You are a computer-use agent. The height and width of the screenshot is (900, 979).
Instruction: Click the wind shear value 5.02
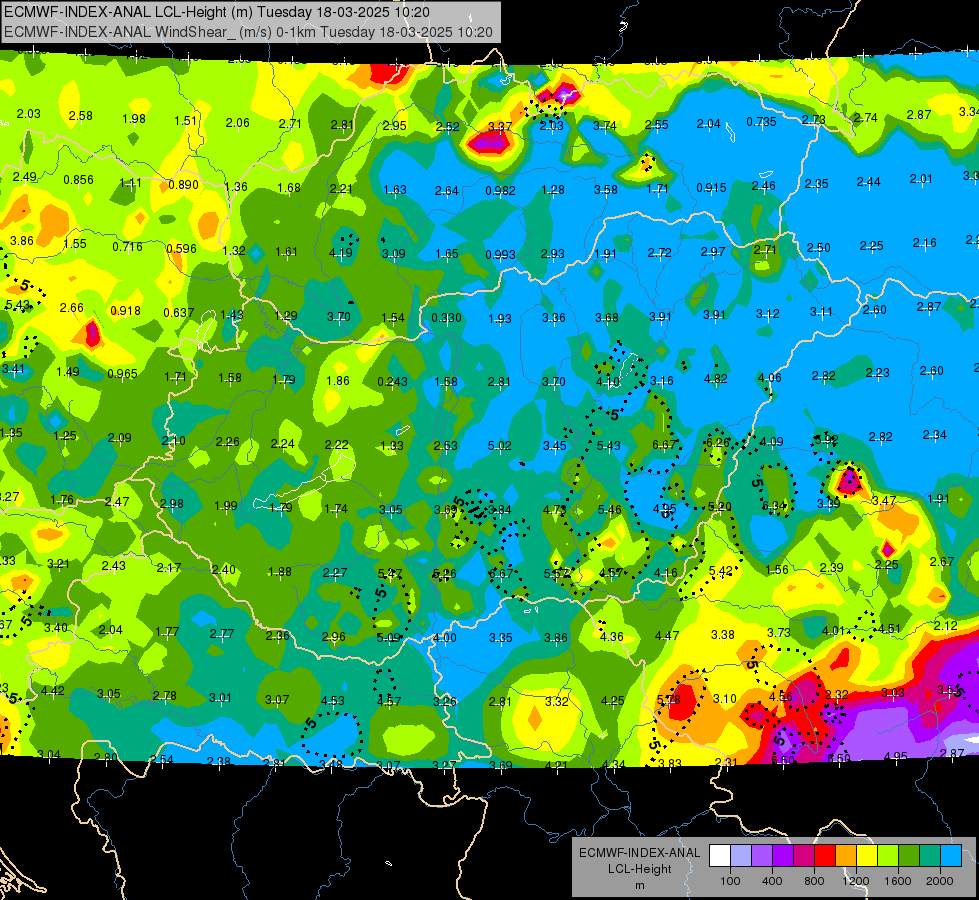click(x=499, y=446)
